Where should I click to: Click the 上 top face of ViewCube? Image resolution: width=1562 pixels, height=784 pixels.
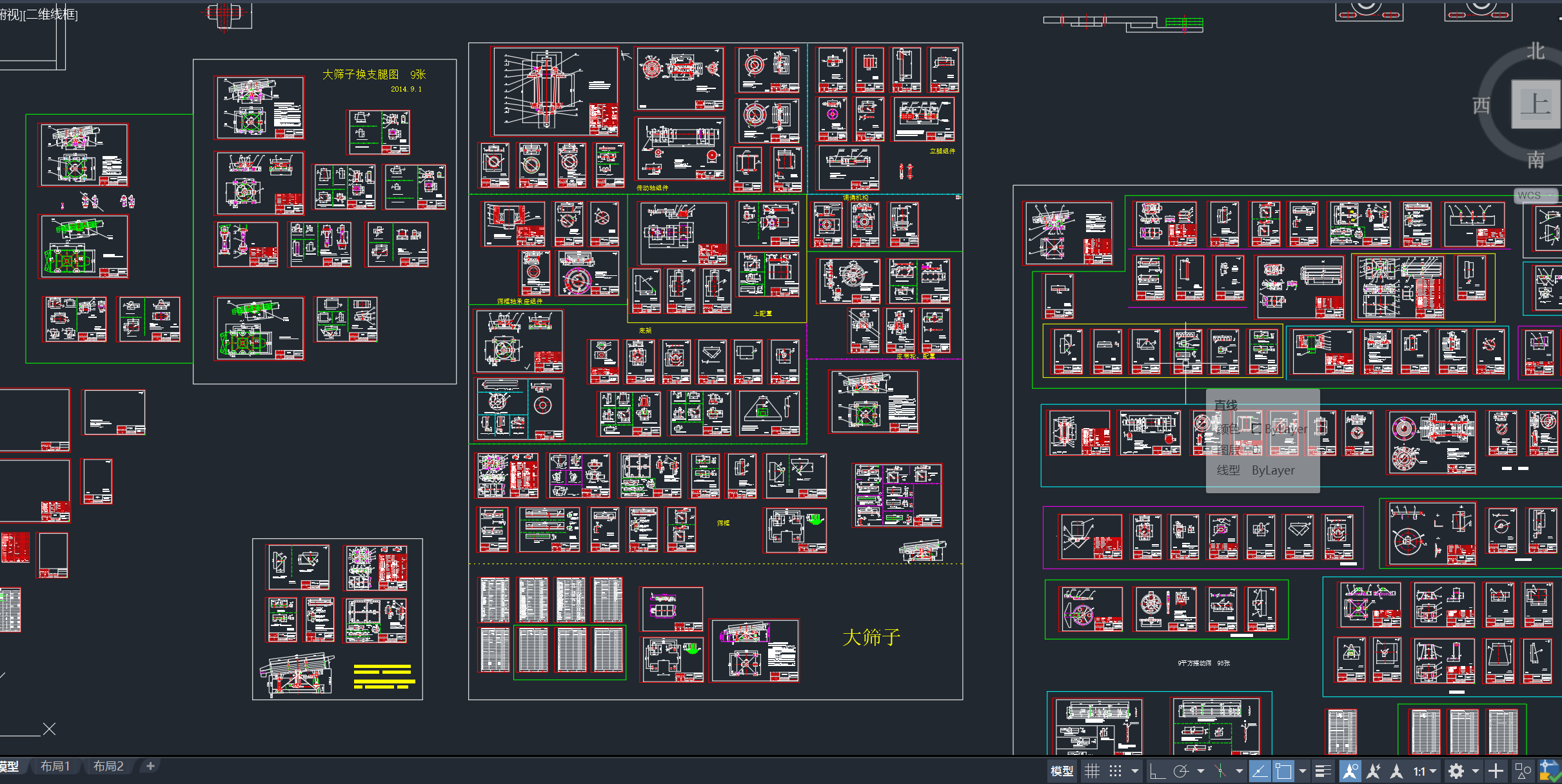tap(1537, 103)
